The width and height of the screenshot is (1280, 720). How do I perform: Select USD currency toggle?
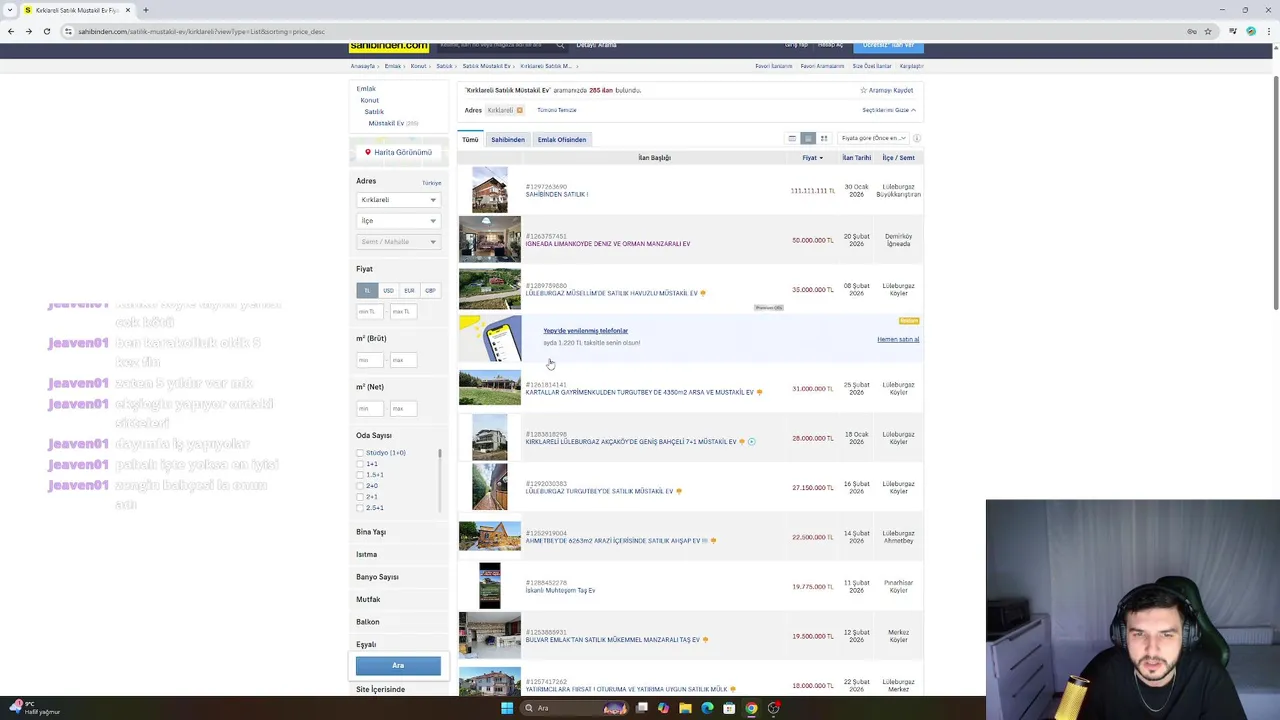coord(388,290)
